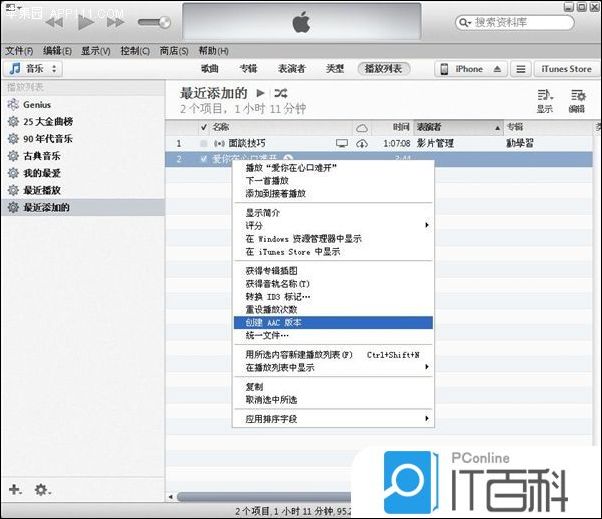Click the list menu icon beside iPhone
Viewport: 602px width, 519px height.
coord(521,69)
